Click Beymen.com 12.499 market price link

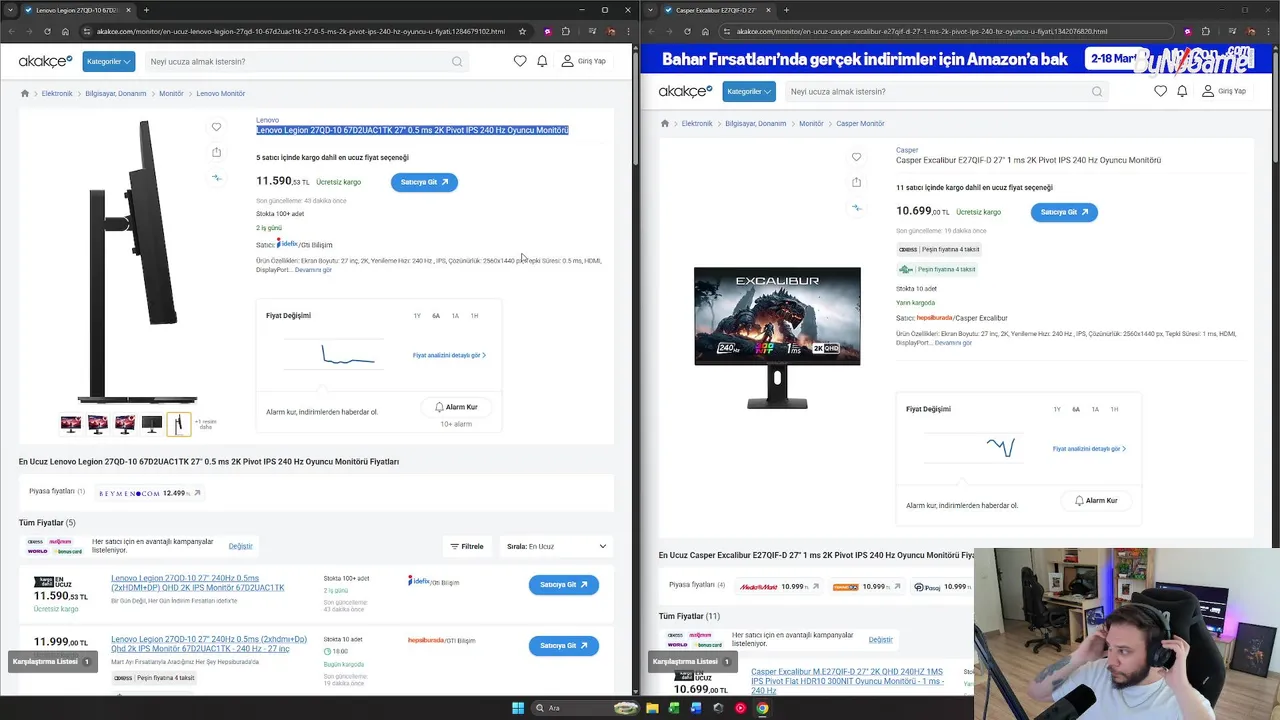(x=148, y=493)
